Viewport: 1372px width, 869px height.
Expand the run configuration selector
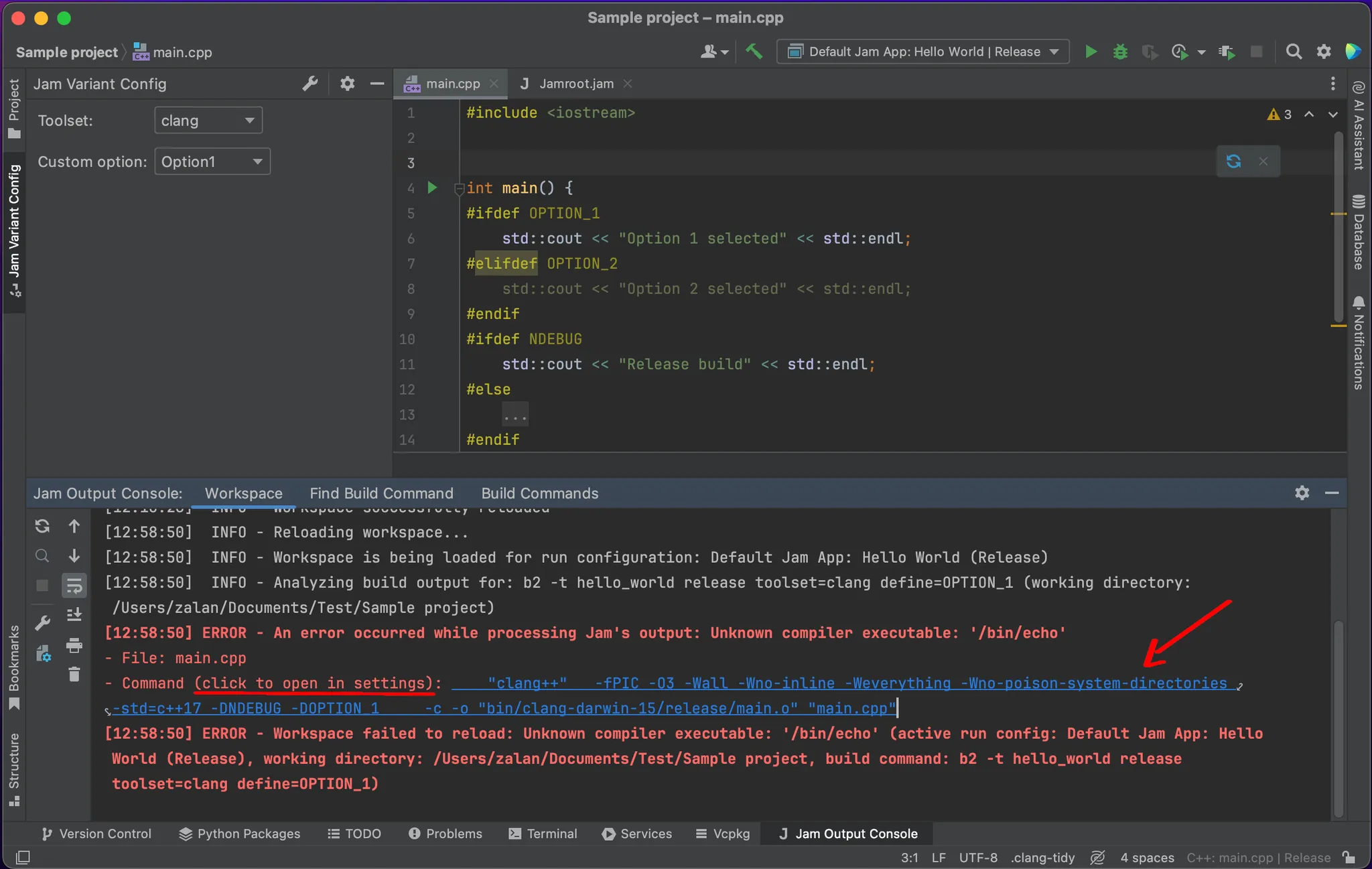922,52
